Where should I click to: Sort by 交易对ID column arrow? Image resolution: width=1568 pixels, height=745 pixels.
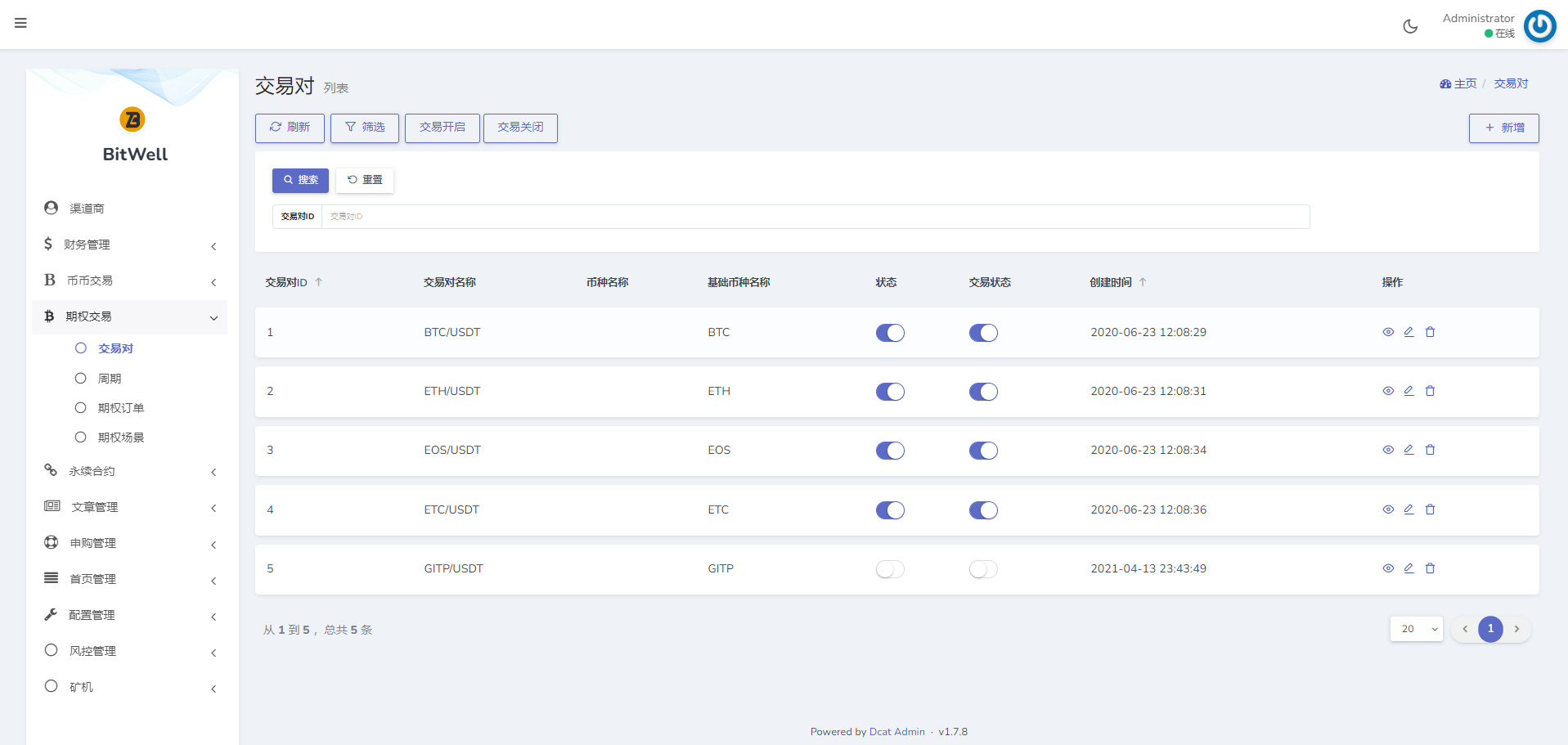click(319, 282)
